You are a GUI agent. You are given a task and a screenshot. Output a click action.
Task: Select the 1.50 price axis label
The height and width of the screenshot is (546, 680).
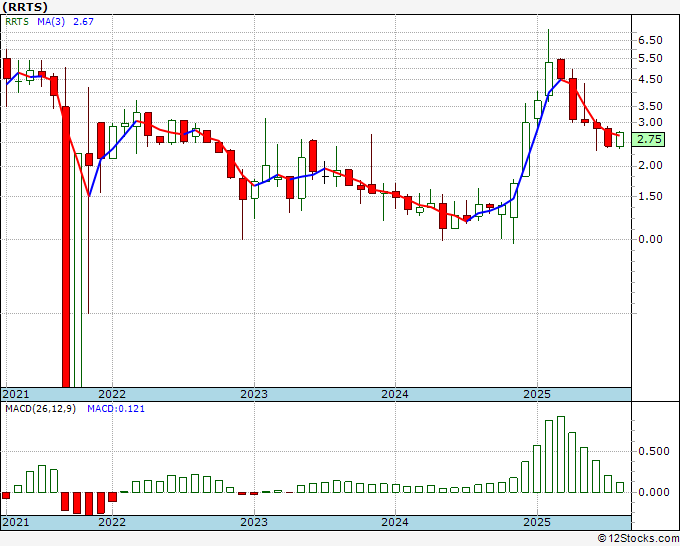(650, 196)
